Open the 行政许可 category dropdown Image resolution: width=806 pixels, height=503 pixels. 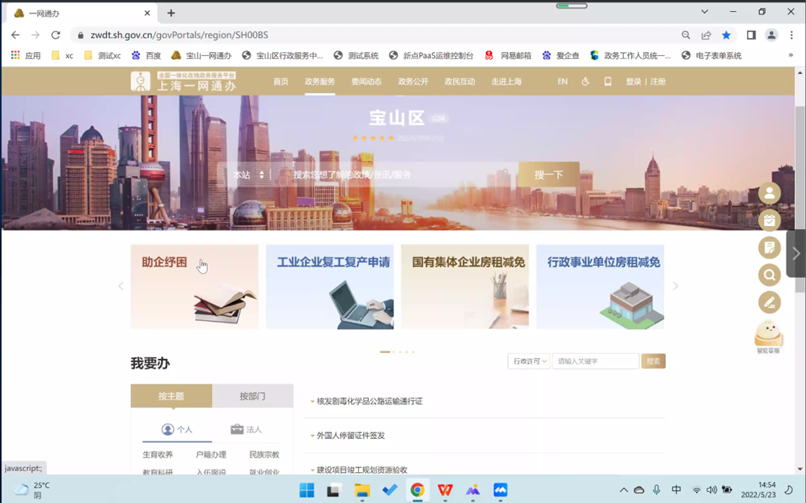[528, 361]
